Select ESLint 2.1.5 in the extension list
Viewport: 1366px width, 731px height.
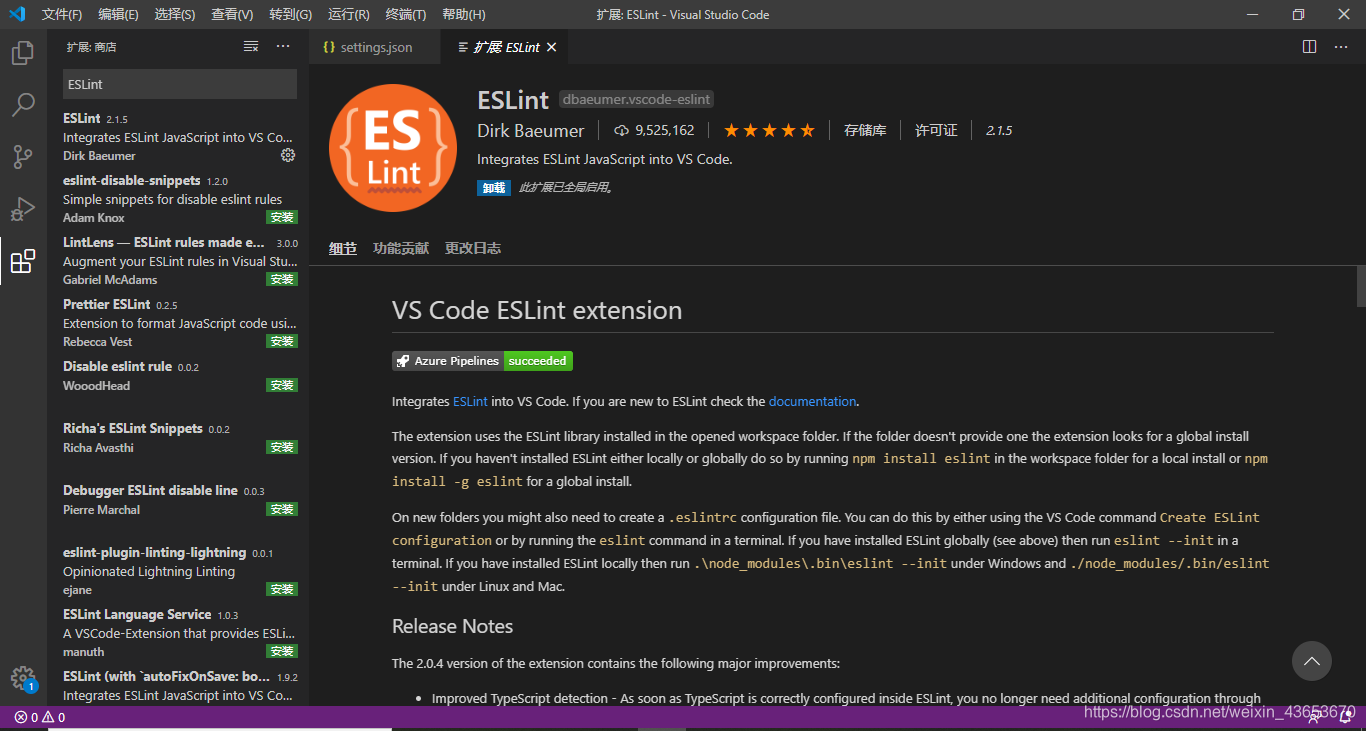(178, 136)
